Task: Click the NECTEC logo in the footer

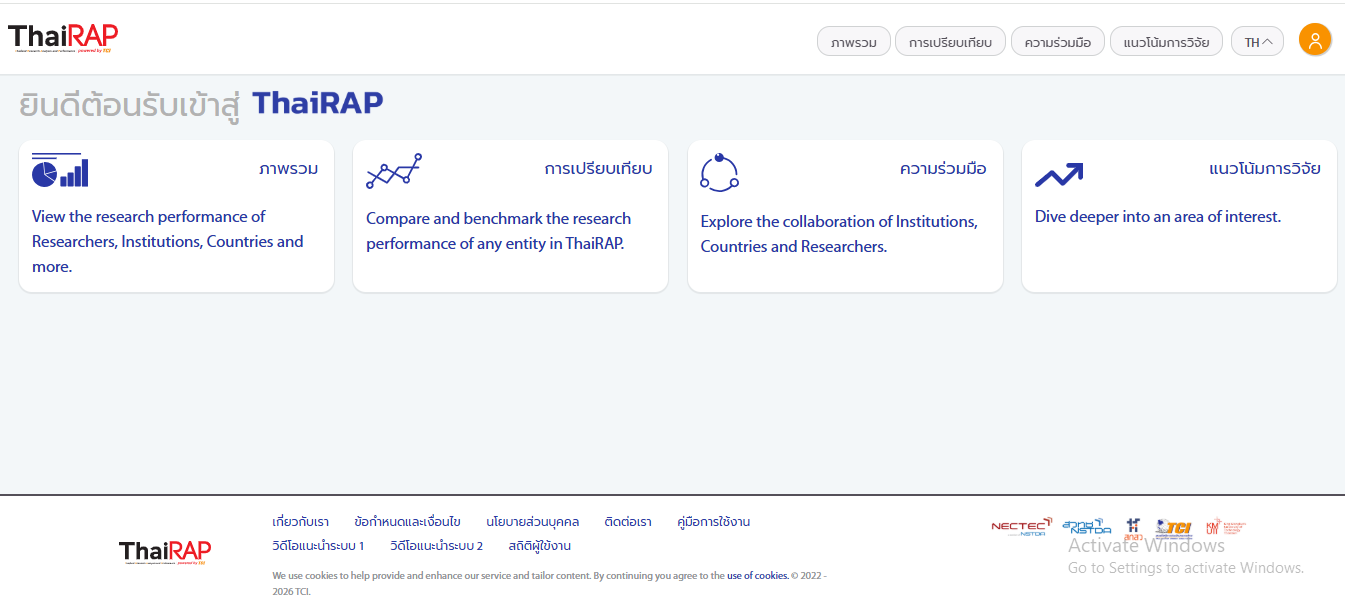Action: 1022,527
